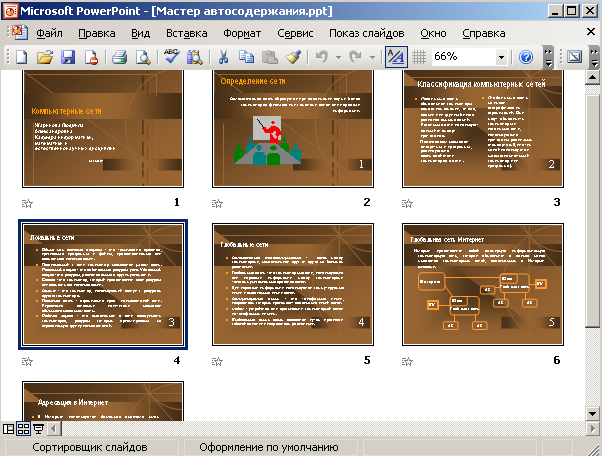Open the Показ слайдов menu

(x=367, y=33)
